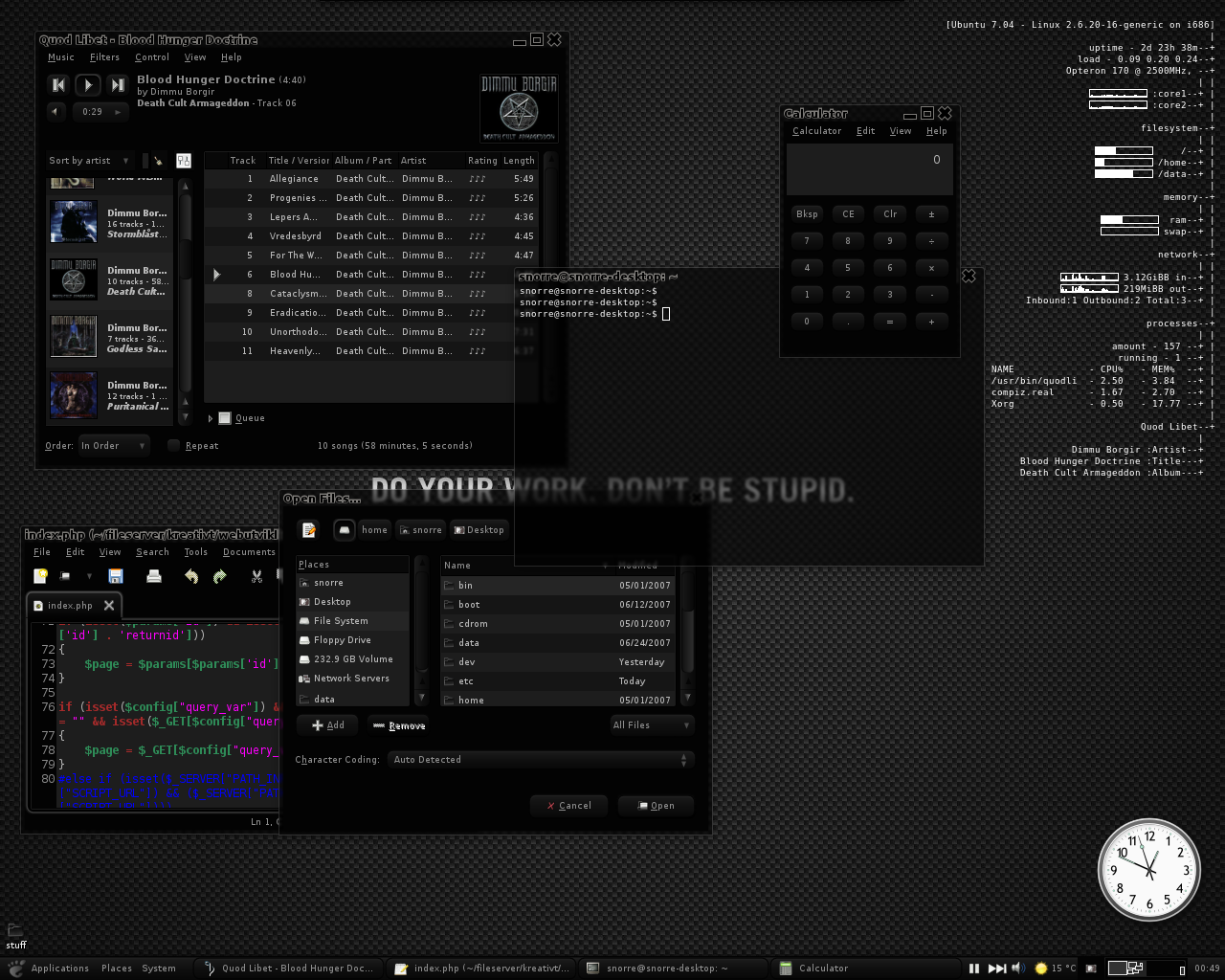Viewport: 1225px width, 980px height.
Task: Open the Order In Order dropdown
Action: pyautogui.click(x=113, y=446)
